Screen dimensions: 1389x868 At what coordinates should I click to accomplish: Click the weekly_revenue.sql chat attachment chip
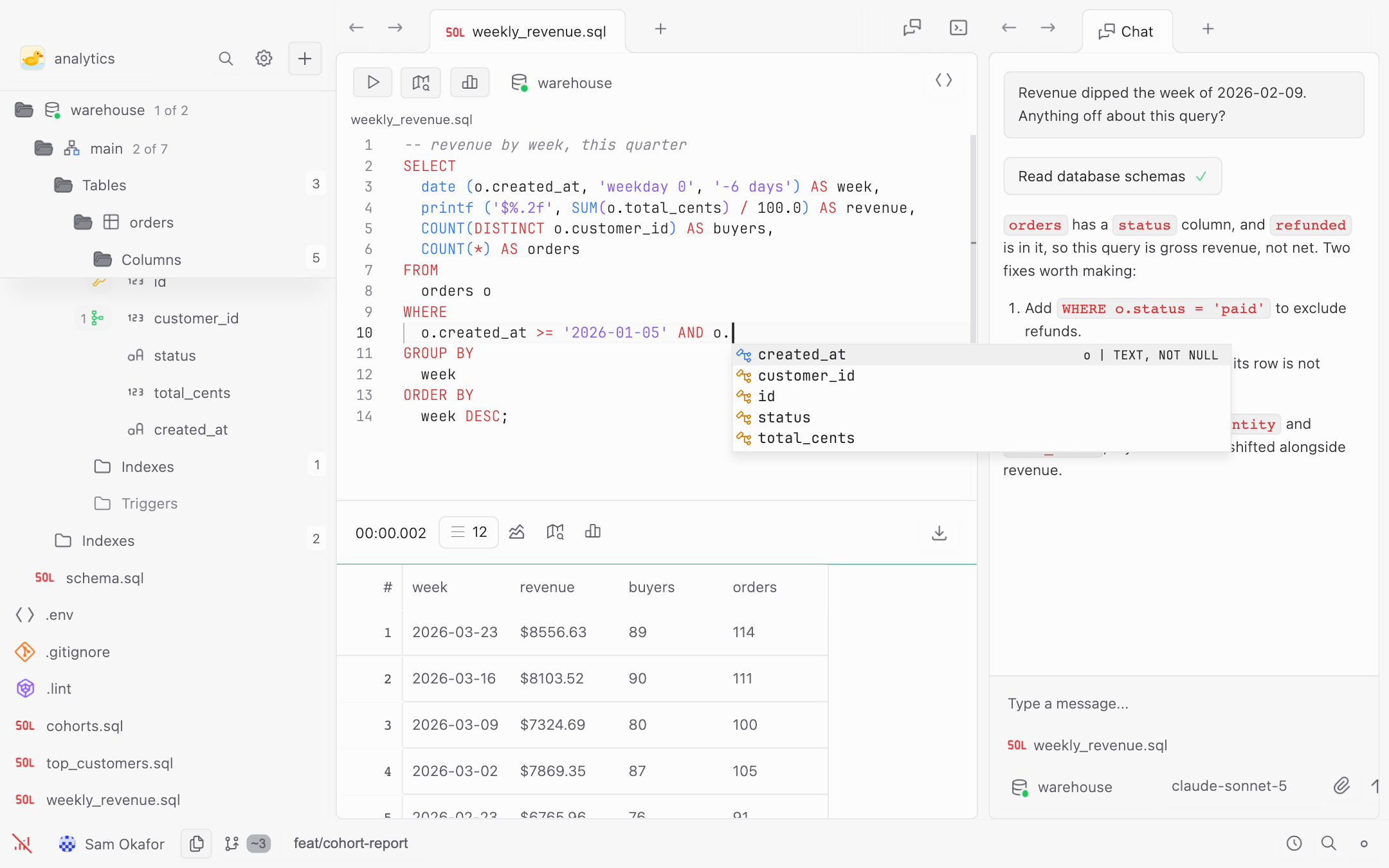pyautogui.click(x=1087, y=745)
